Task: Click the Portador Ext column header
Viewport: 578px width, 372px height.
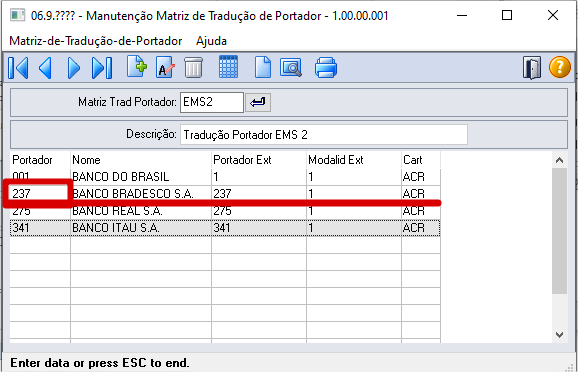Action: (259, 160)
